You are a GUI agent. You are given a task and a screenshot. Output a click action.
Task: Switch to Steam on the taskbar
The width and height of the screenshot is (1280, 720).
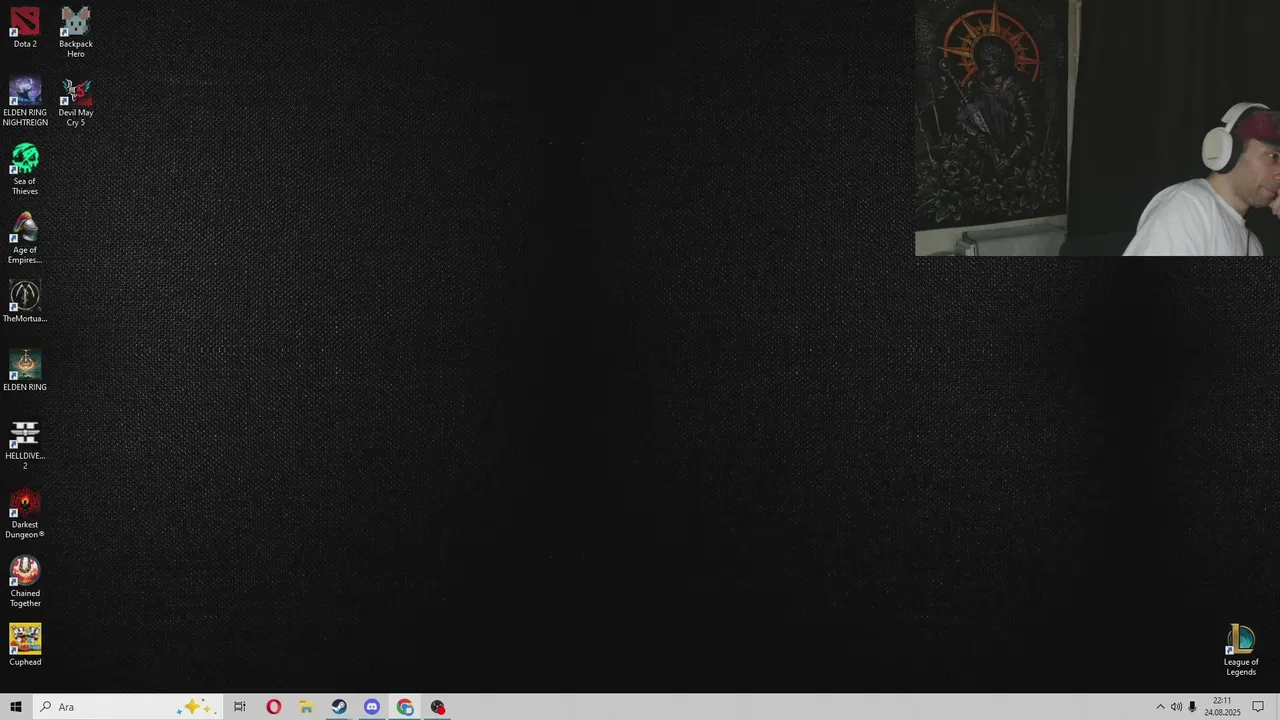(x=339, y=707)
